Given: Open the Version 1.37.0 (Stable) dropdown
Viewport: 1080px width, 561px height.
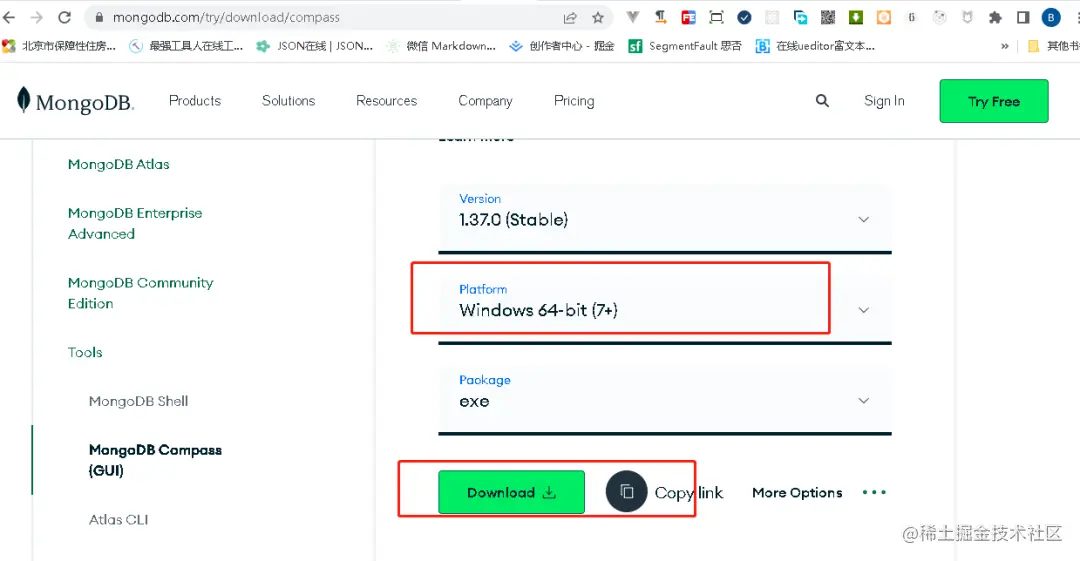Looking at the screenshot, I should (x=665, y=218).
